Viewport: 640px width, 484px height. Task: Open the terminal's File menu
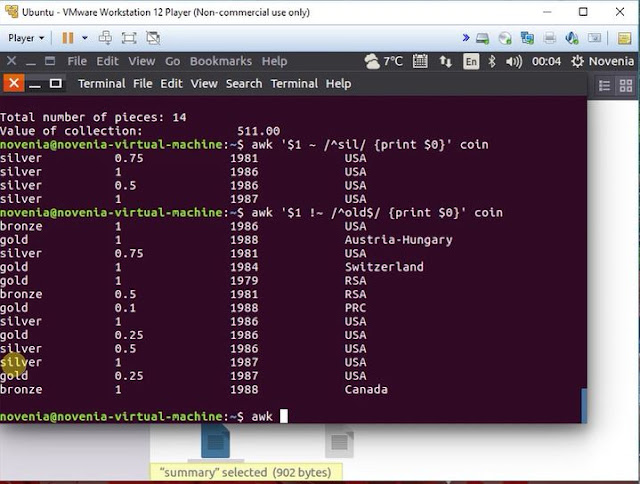click(x=142, y=84)
